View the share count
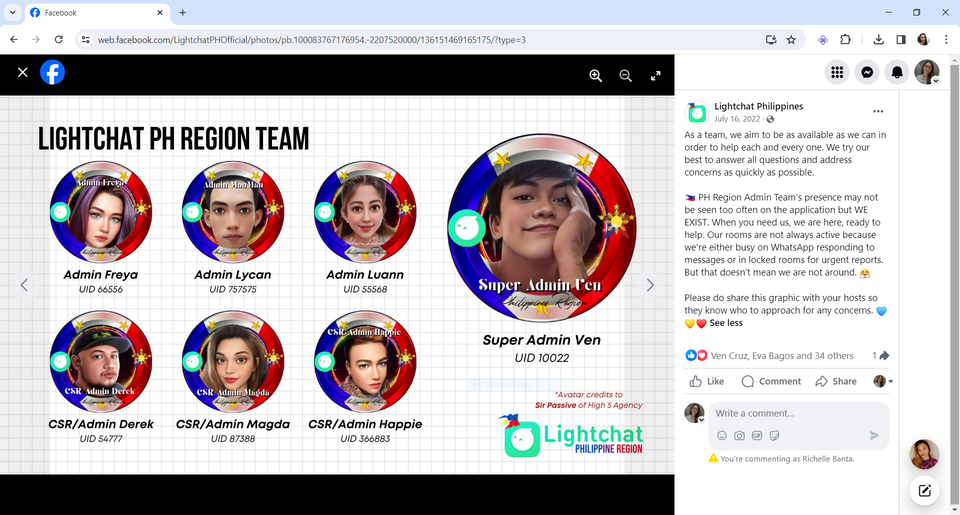Screen dimensions: 960x515 point(880,356)
